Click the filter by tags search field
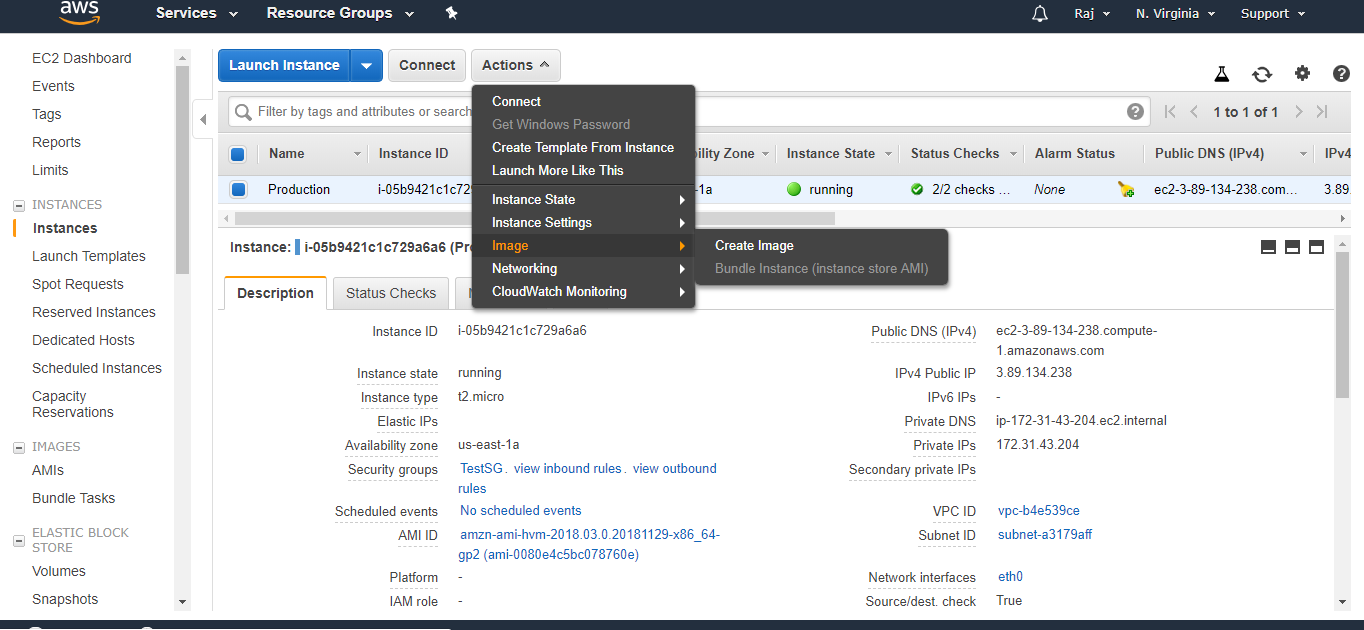Image resolution: width=1364 pixels, height=630 pixels. (360, 112)
